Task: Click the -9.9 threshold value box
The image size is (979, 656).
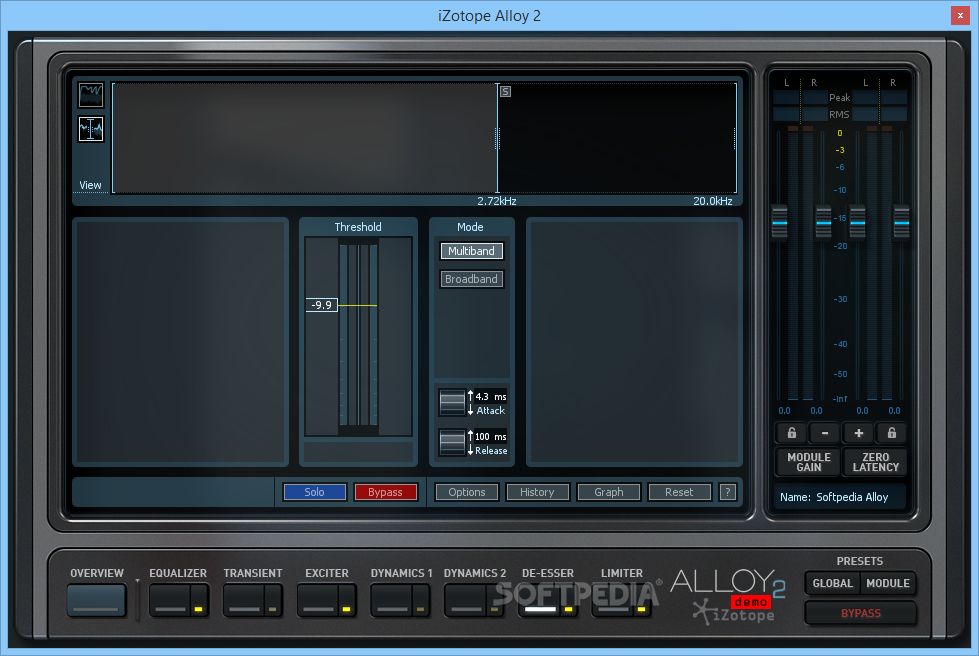Action: point(322,305)
